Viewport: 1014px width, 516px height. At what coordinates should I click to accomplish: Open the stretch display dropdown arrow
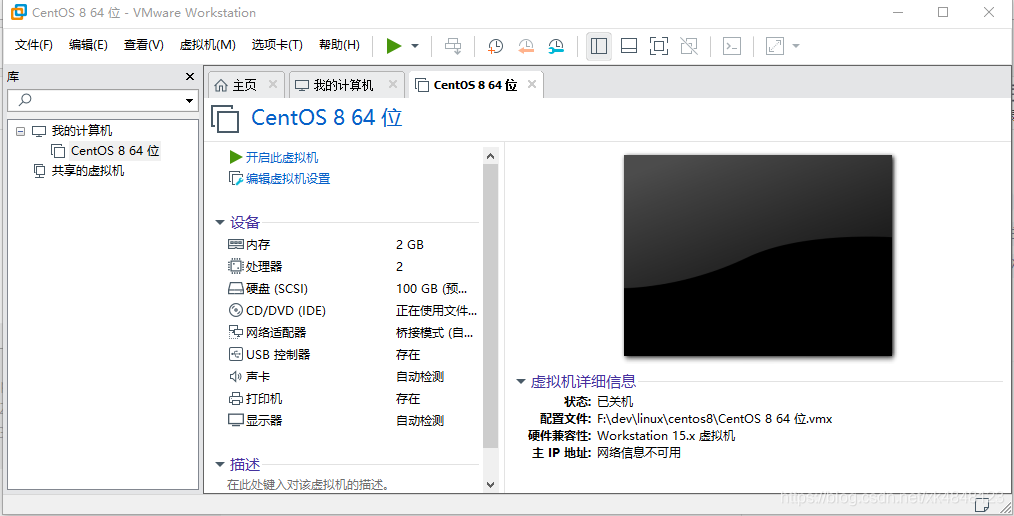tap(796, 46)
